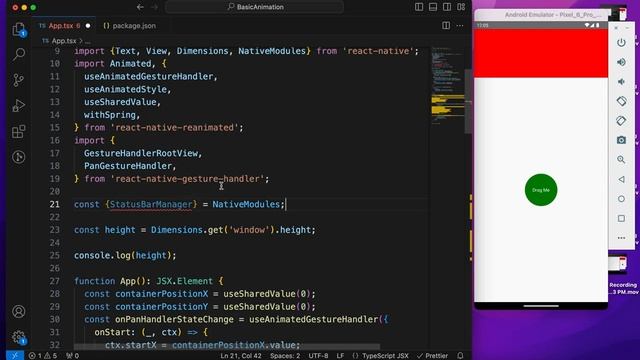Click the unsaved dot on the App.tsx tab
Screen dimensions: 640x360
click(88, 26)
